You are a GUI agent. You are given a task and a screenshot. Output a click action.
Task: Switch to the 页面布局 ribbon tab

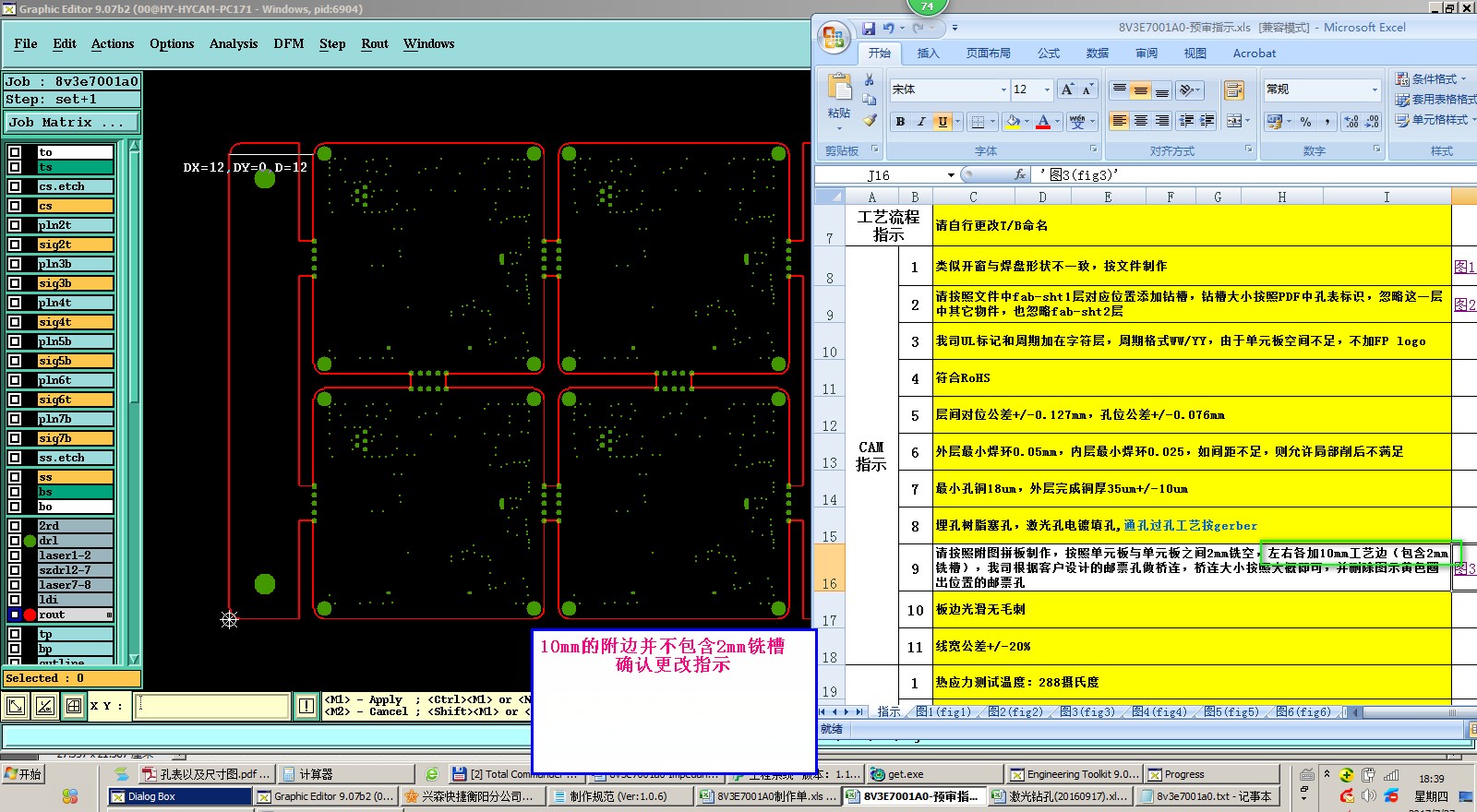(x=988, y=54)
